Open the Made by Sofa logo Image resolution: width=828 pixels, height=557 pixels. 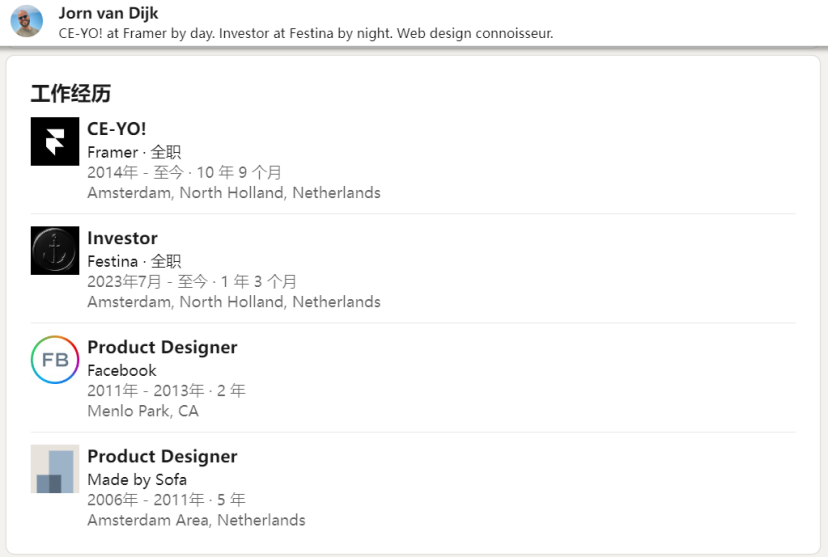(55, 469)
